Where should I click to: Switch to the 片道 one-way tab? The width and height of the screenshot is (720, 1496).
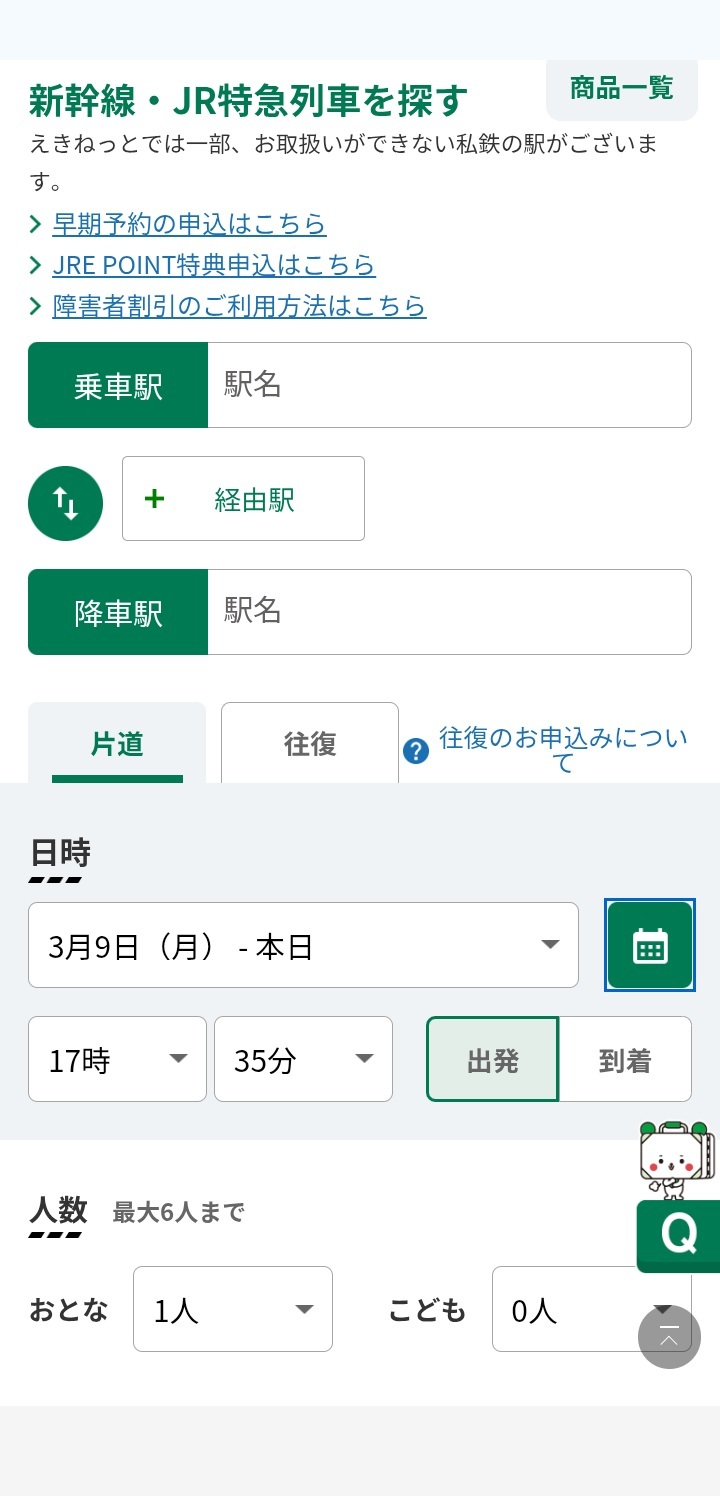click(x=117, y=744)
